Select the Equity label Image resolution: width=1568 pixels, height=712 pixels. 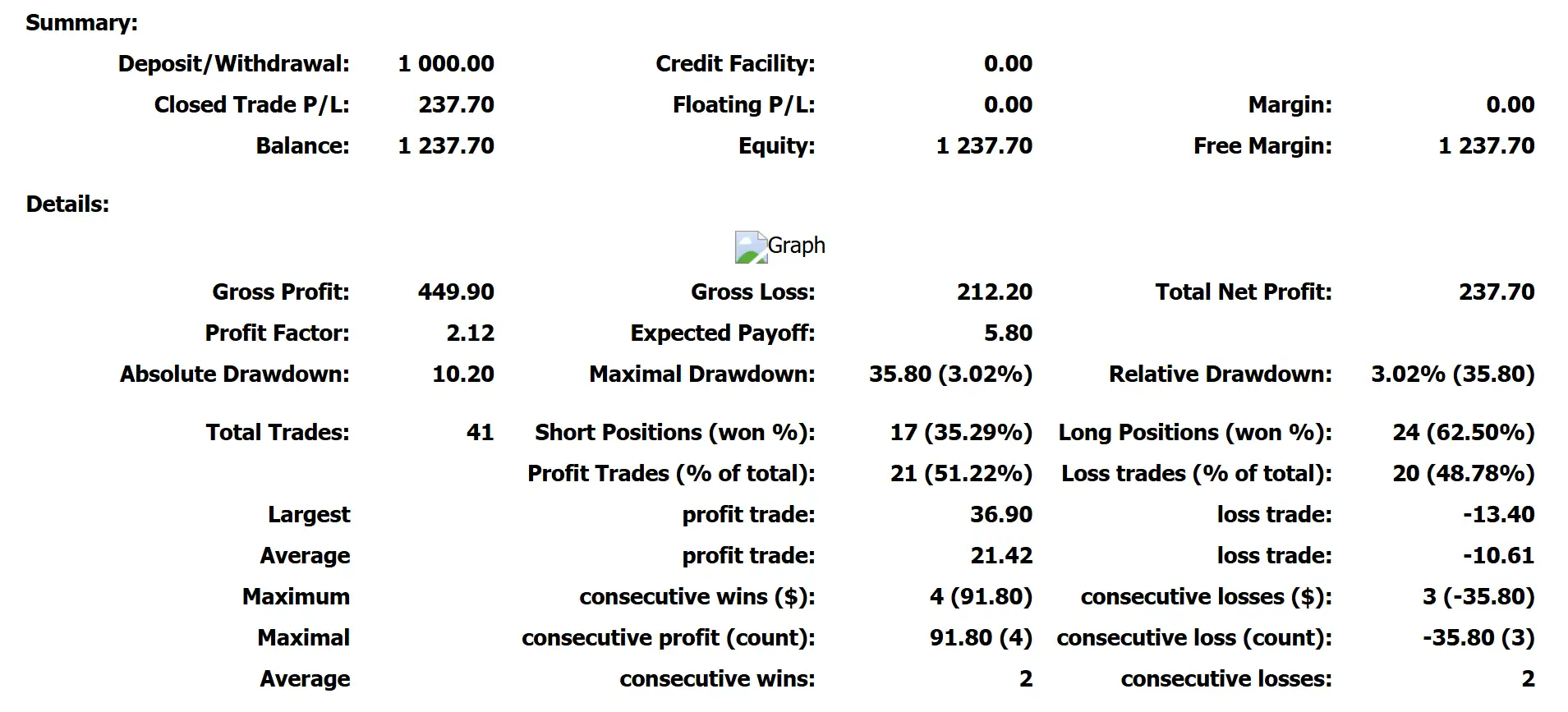tap(776, 146)
